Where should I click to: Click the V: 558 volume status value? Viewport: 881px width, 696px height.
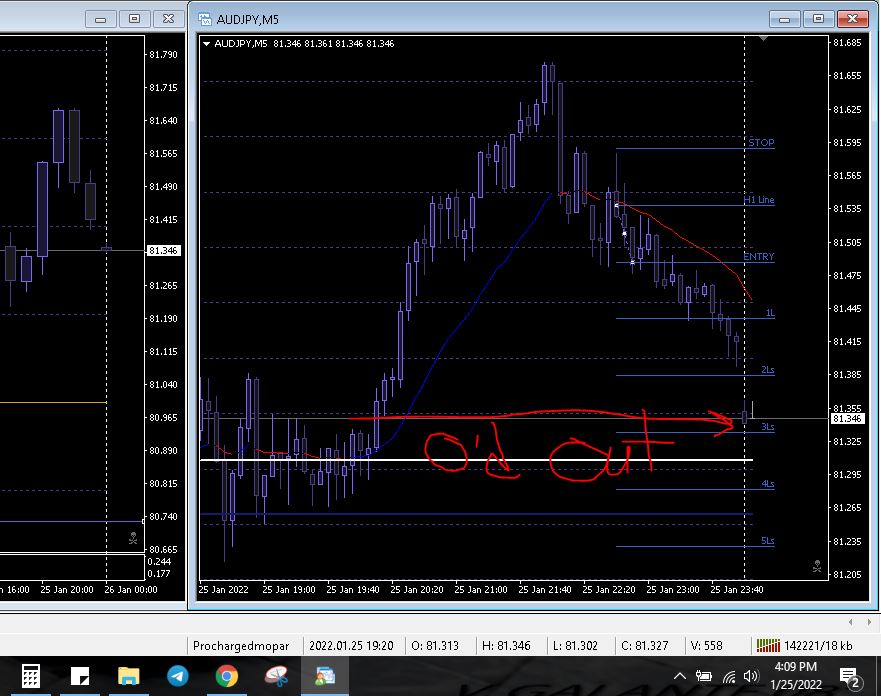pyautogui.click(x=706, y=646)
